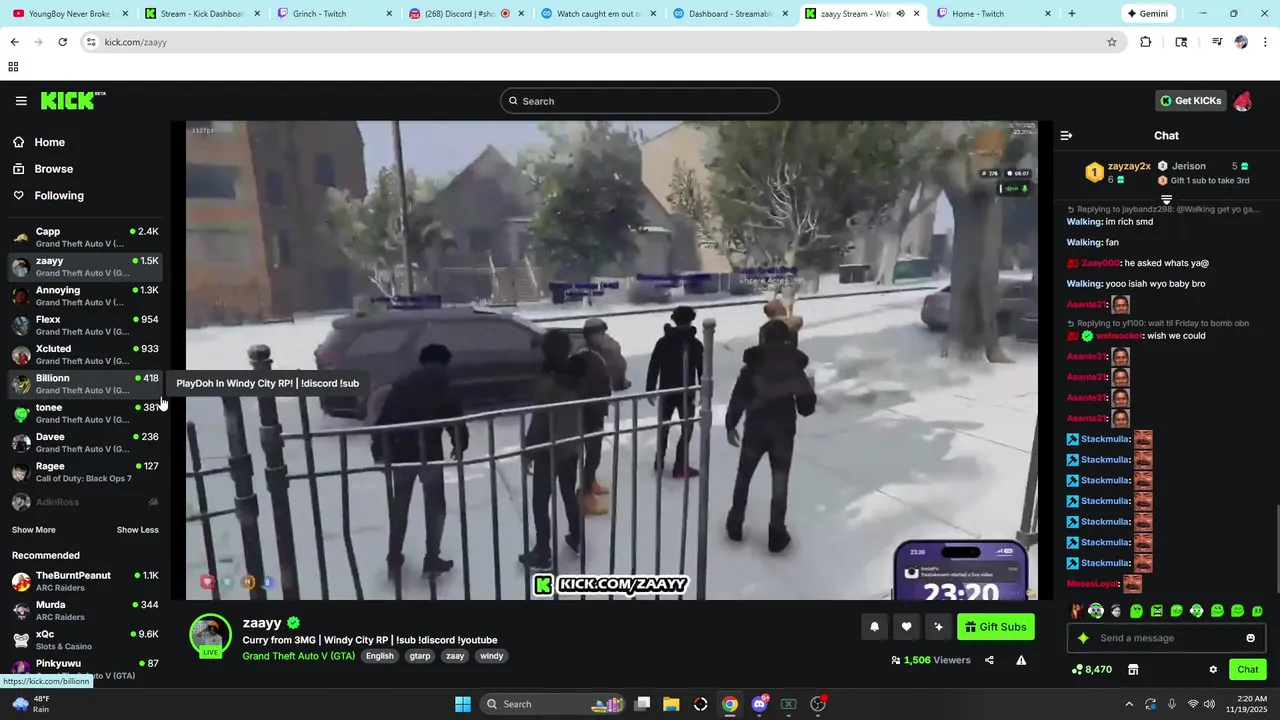Click the windy tag

point(491,656)
